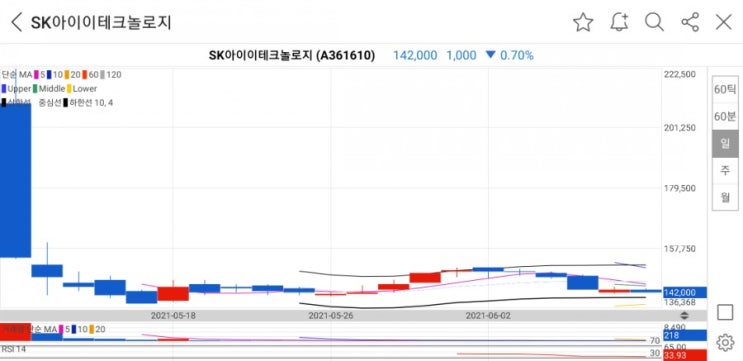Click the Upper band legend label

(19, 89)
